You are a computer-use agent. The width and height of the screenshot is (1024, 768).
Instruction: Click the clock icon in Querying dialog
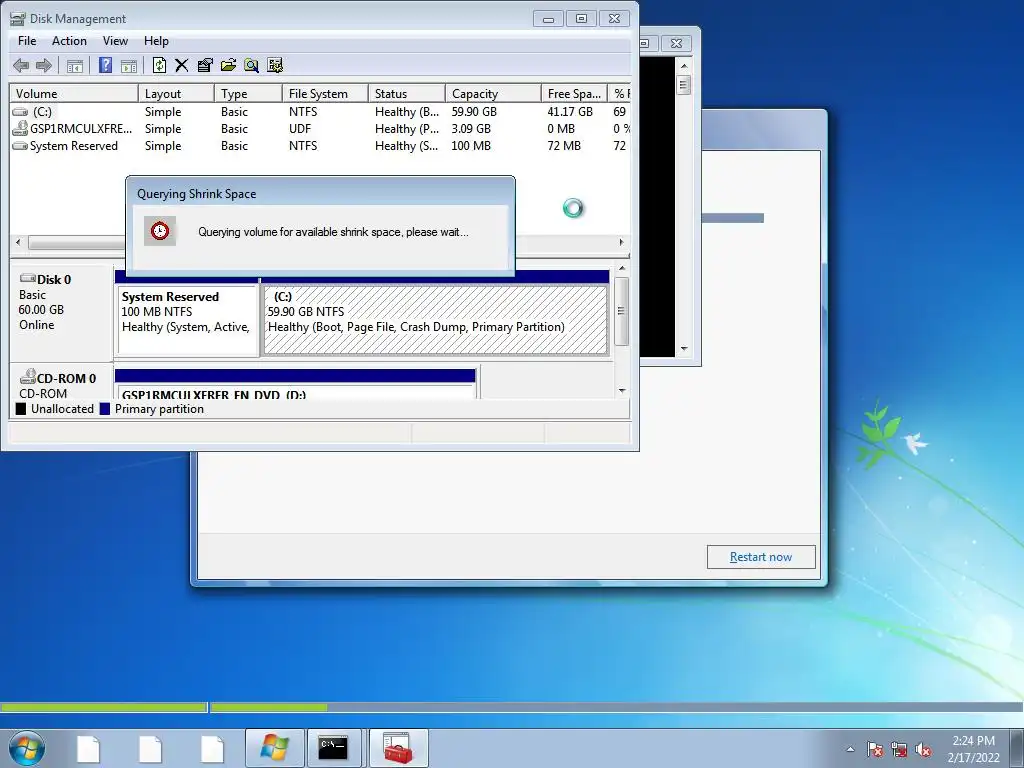click(159, 231)
